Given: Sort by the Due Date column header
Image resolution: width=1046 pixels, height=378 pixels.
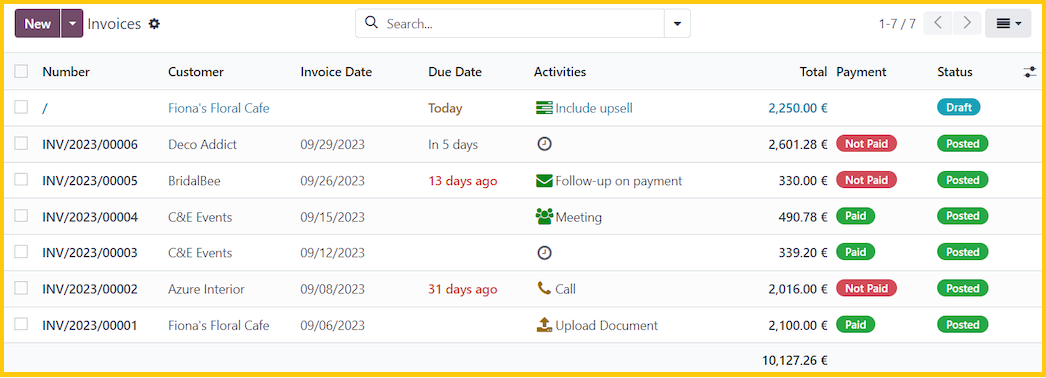Looking at the screenshot, I should pyautogui.click(x=455, y=72).
